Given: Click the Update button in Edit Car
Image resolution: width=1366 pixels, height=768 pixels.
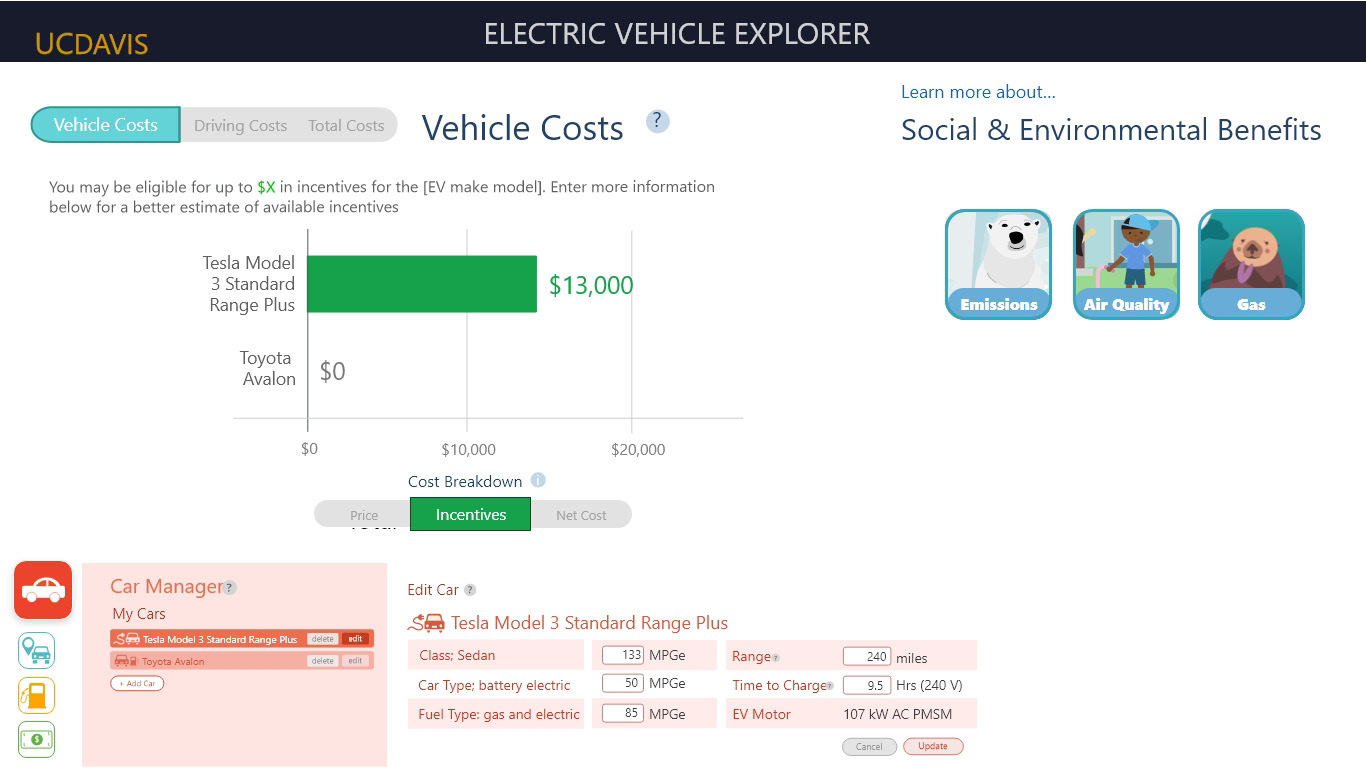Looking at the screenshot, I should point(933,746).
